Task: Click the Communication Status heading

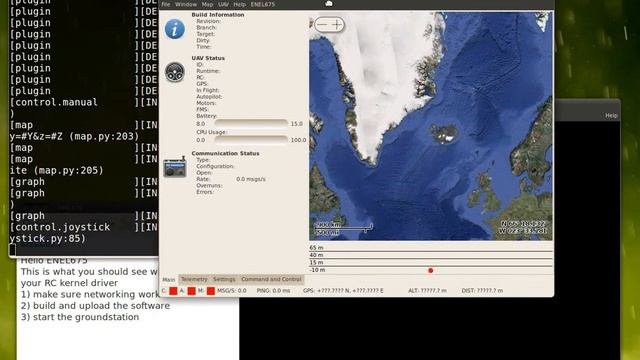Action: pyautogui.click(x=225, y=153)
